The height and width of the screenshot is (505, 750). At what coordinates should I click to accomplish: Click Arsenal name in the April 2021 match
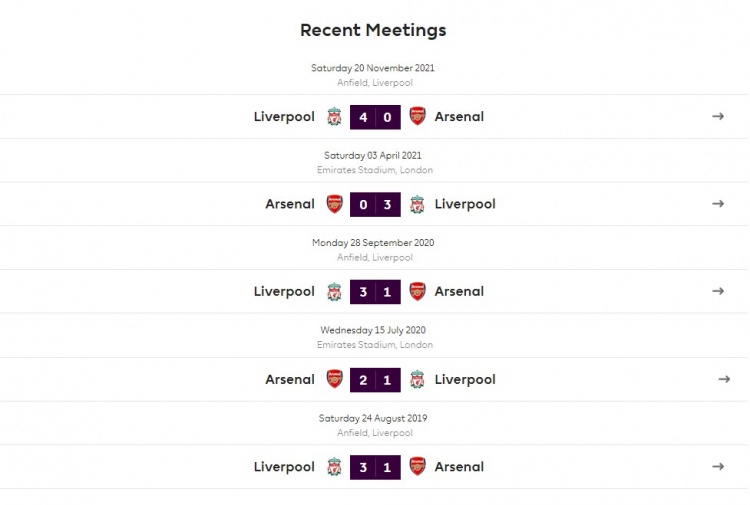pos(290,204)
